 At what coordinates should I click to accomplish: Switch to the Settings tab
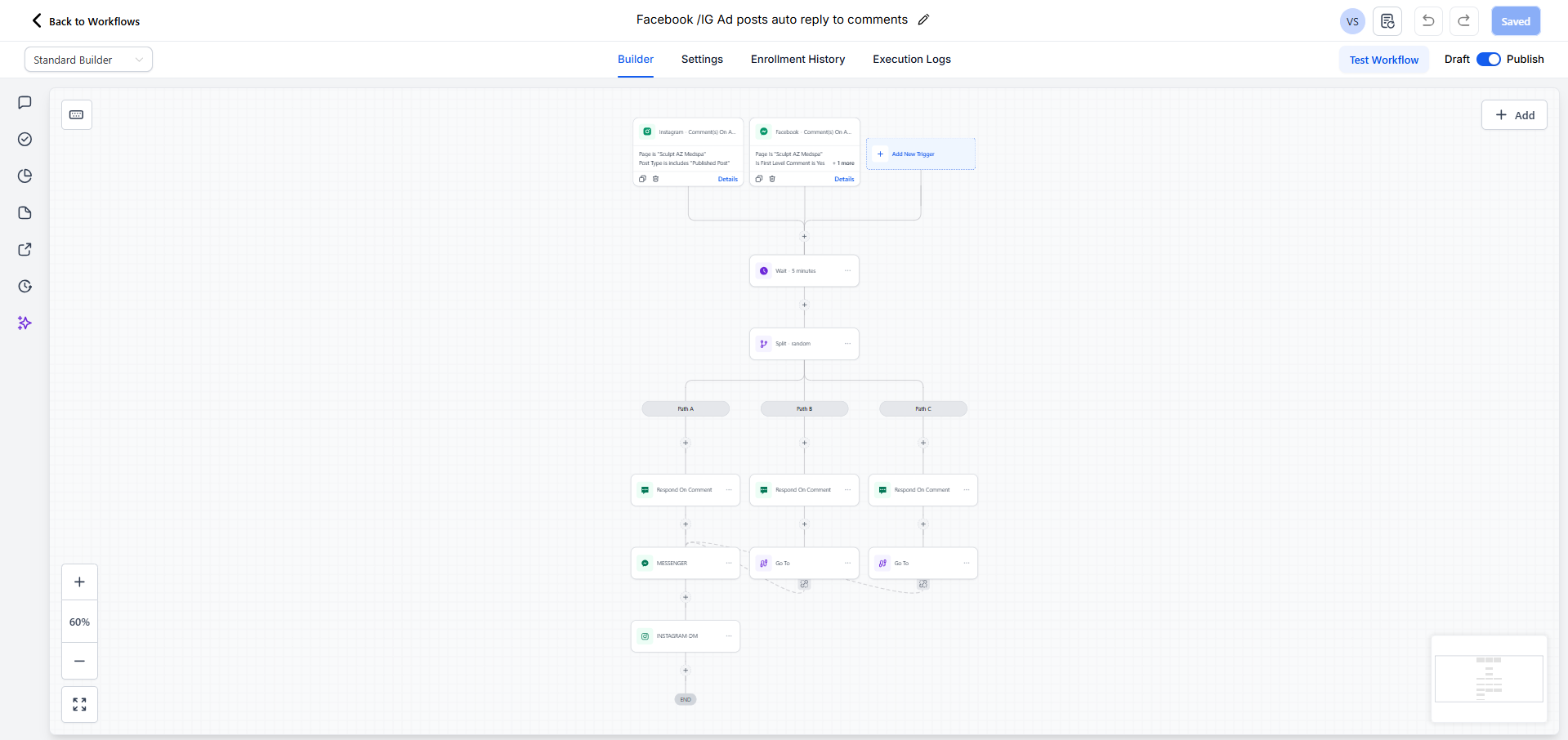point(702,60)
